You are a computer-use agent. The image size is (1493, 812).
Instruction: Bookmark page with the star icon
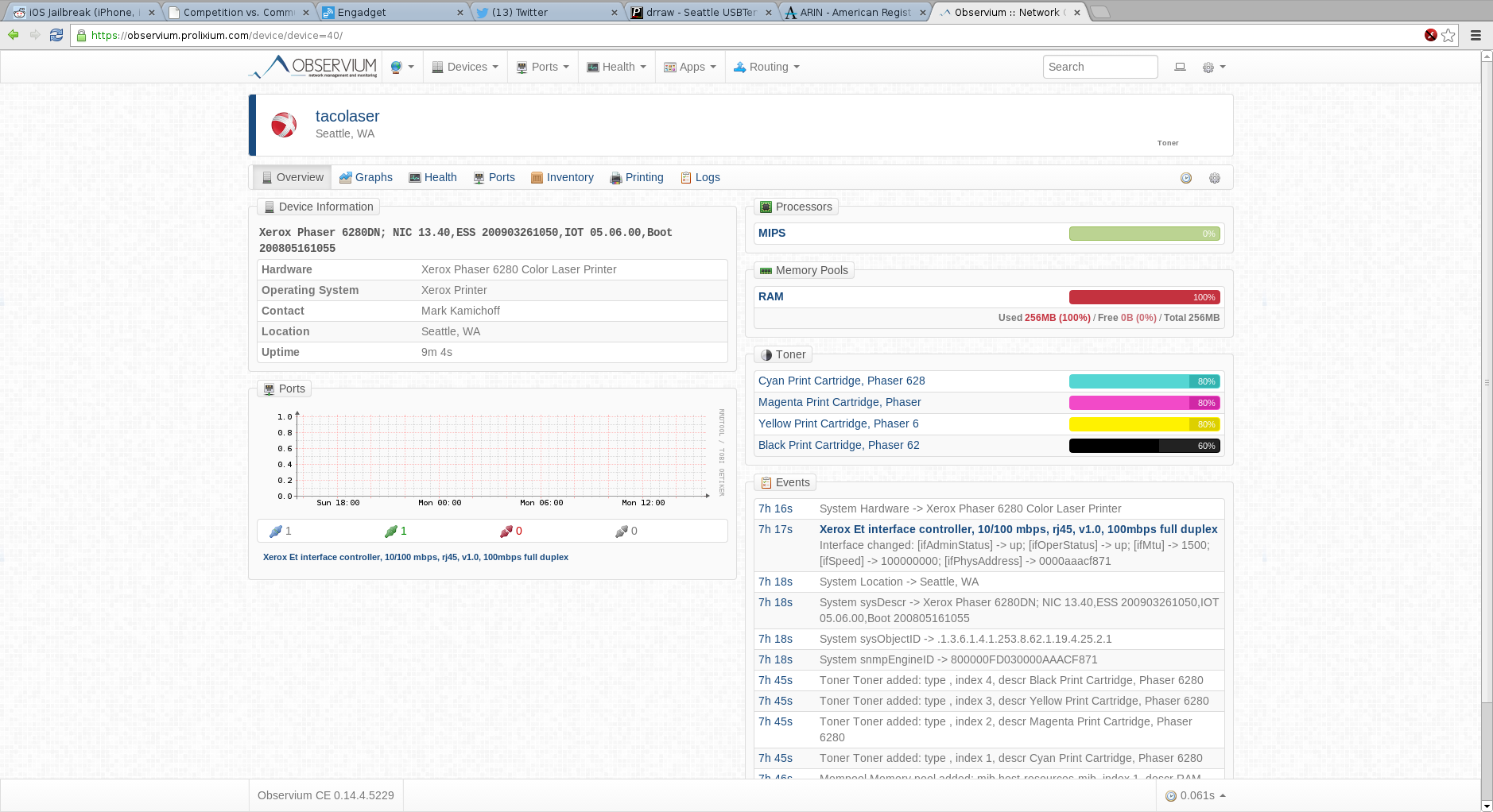click(1448, 35)
